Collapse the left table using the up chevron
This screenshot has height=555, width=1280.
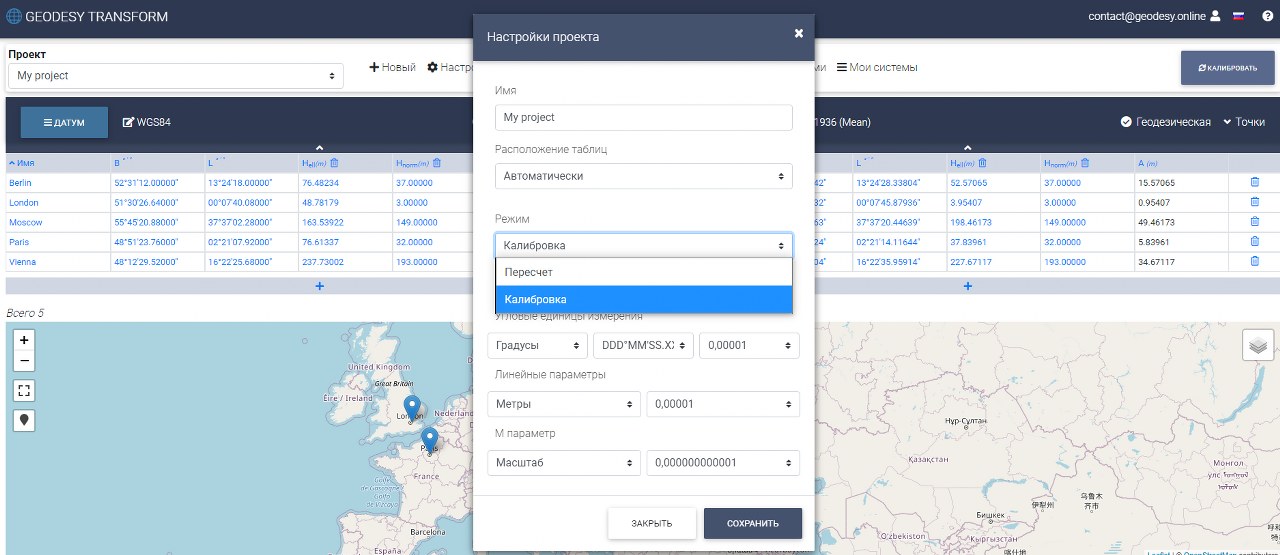[x=319, y=148]
